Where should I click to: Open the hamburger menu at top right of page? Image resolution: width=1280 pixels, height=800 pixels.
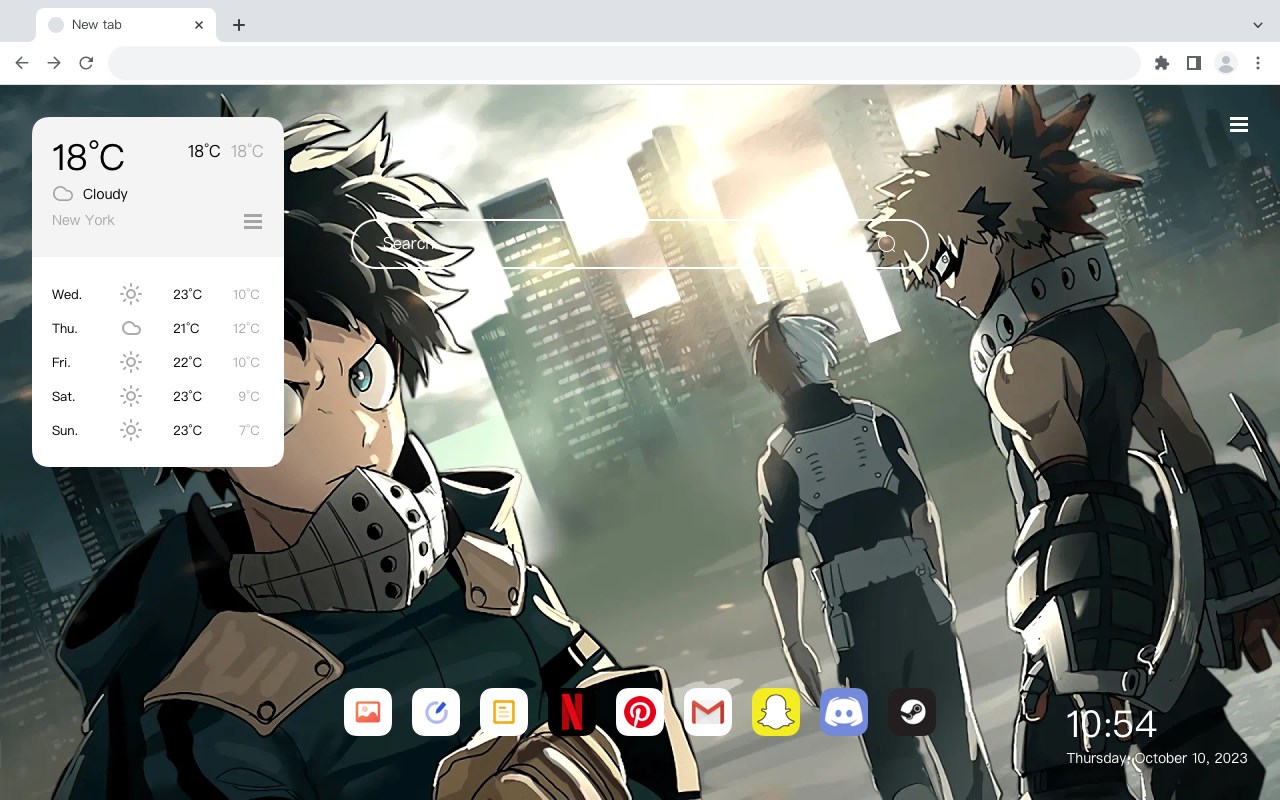pos(1239,124)
